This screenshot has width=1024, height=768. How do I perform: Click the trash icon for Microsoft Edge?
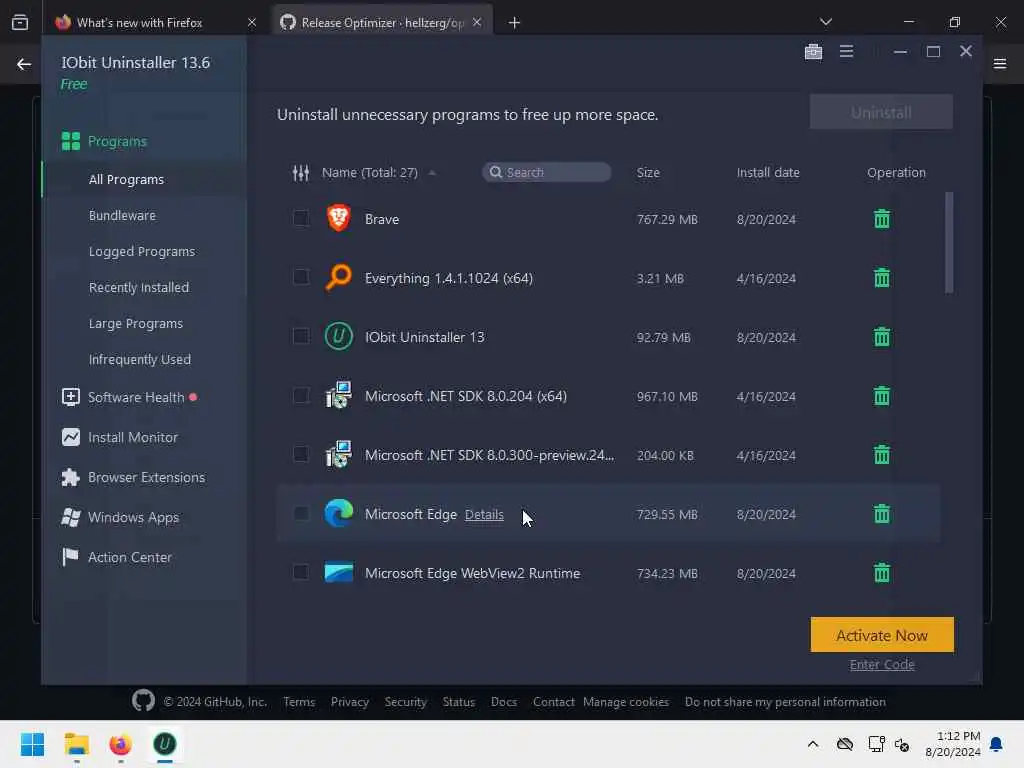coord(882,514)
